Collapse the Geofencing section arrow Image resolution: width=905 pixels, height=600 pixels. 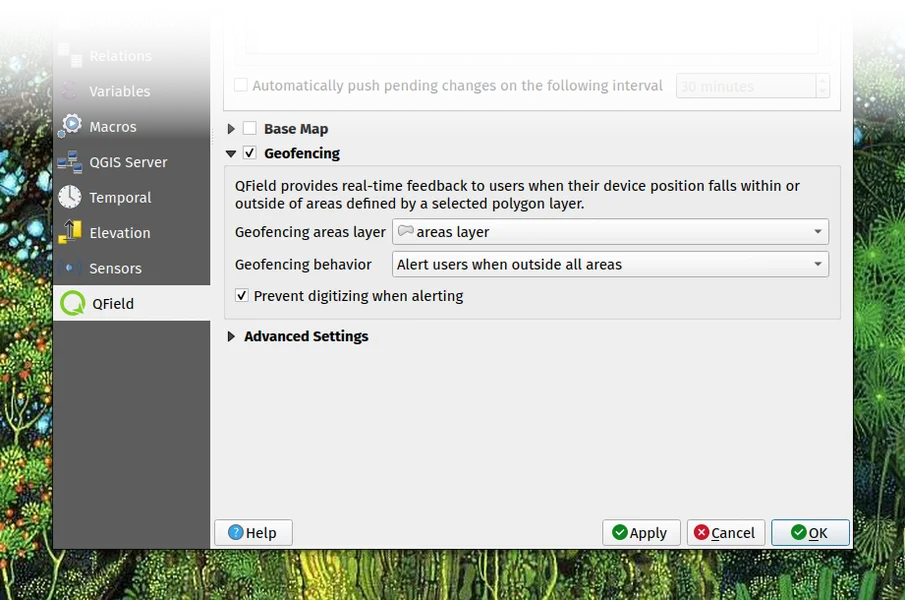(x=232, y=154)
